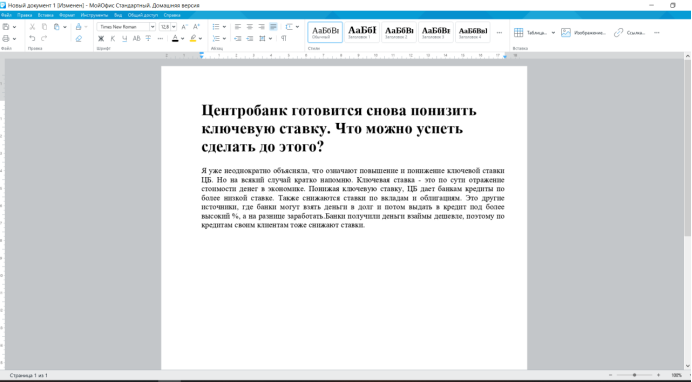This screenshot has height=382, width=692.
Task: Apply the Заголовок 3 style
Action: pos(436,32)
